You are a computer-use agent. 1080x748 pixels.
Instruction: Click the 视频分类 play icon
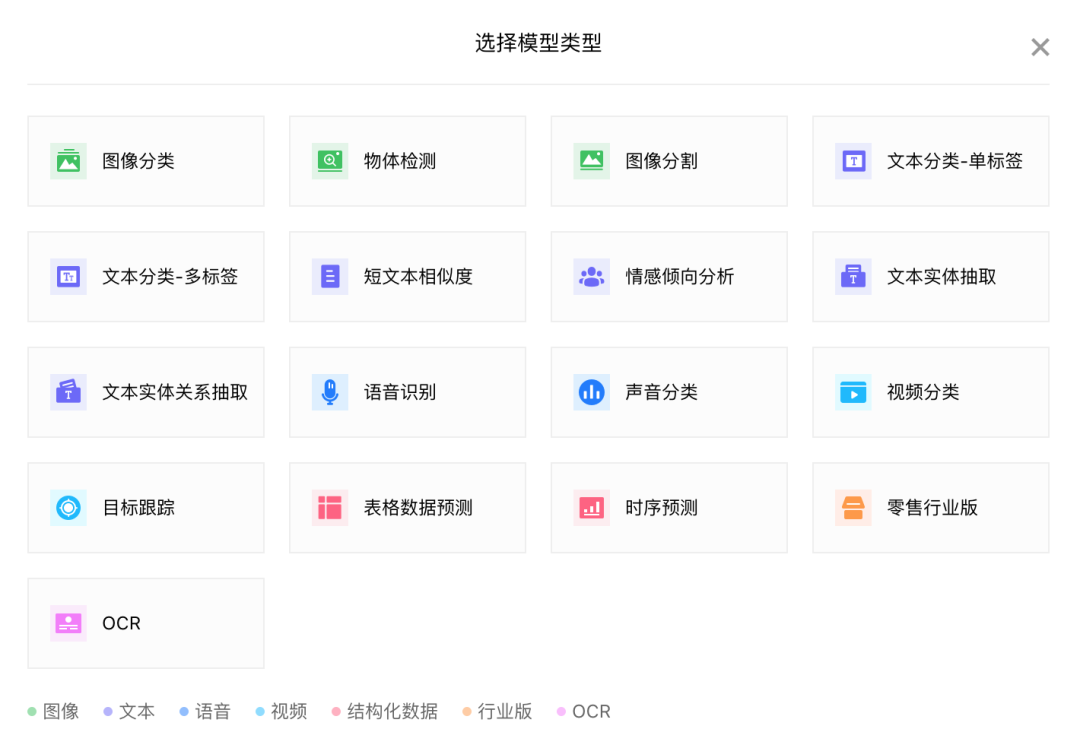tap(853, 393)
